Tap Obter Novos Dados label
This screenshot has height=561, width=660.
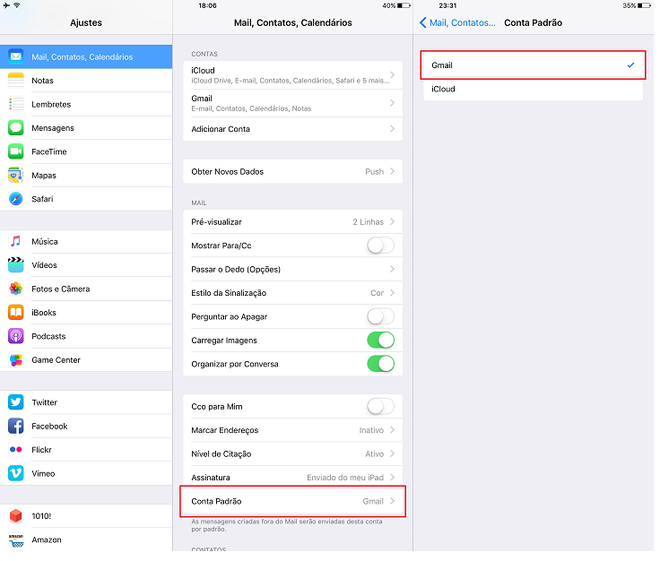tap(227, 172)
